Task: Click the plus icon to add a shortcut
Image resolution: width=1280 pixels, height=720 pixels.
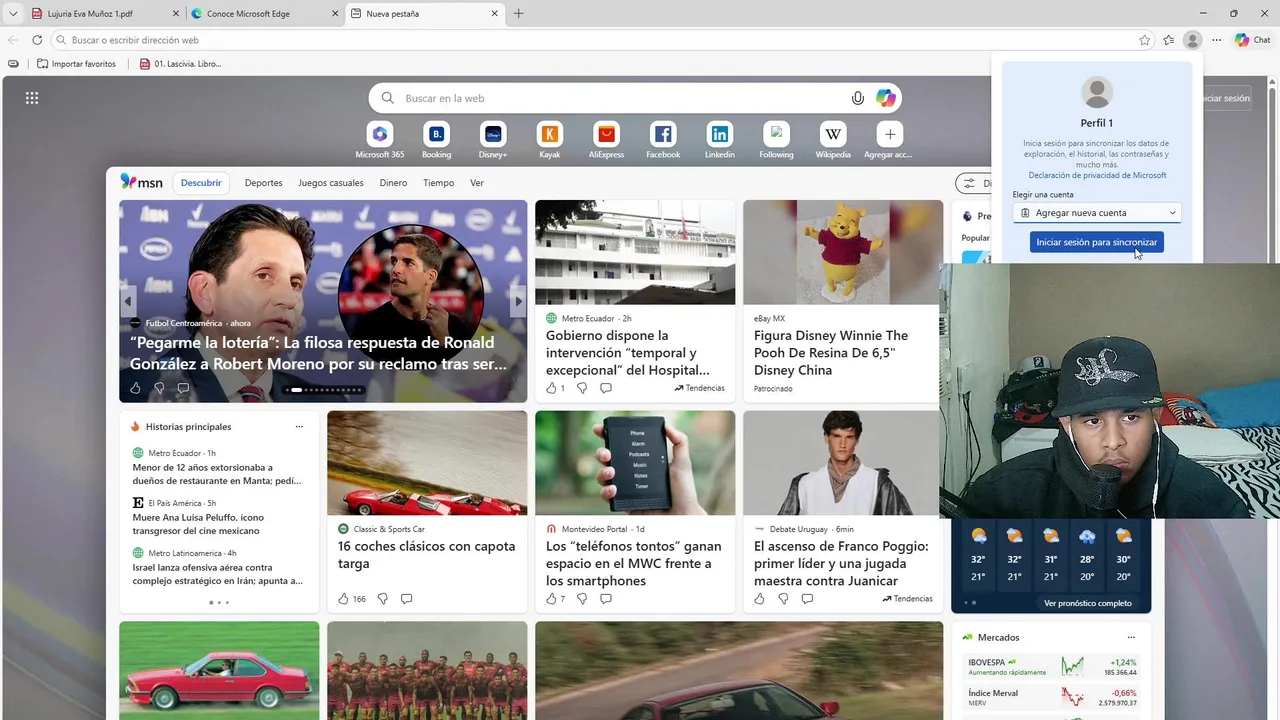Action: click(889, 134)
